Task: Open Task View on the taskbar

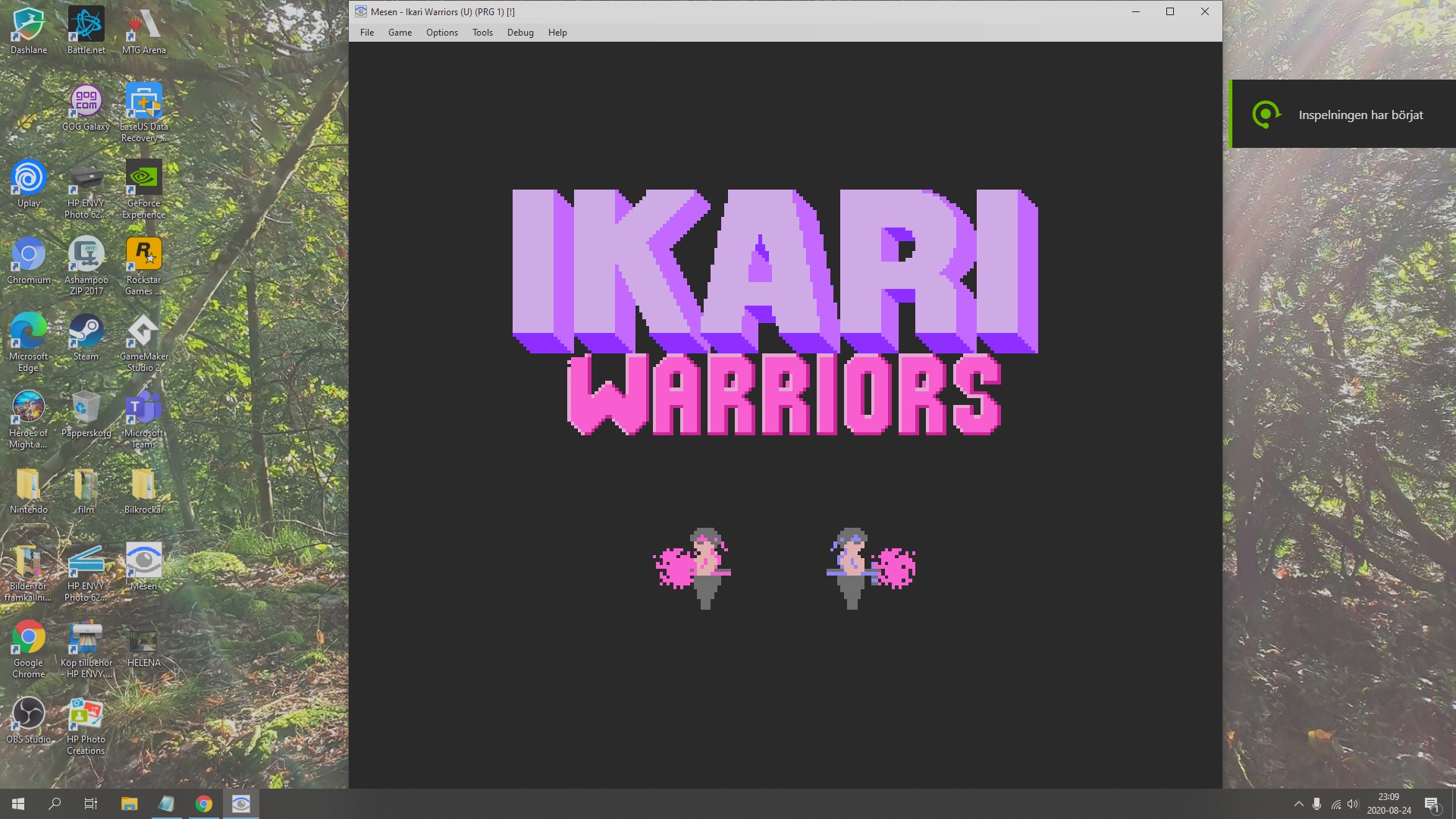Action: (91, 804)
